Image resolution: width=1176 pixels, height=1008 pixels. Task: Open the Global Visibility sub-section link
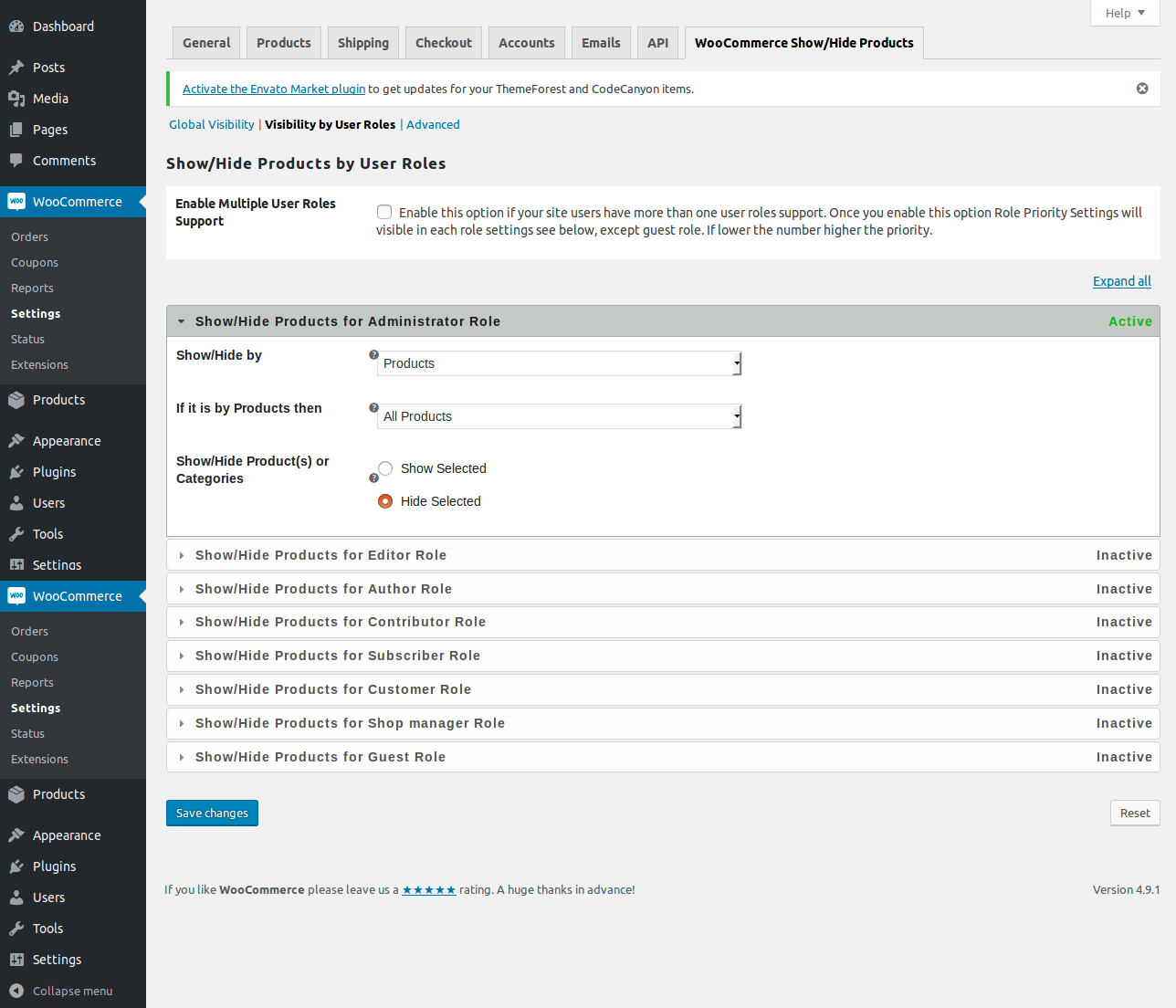[212, 124]
